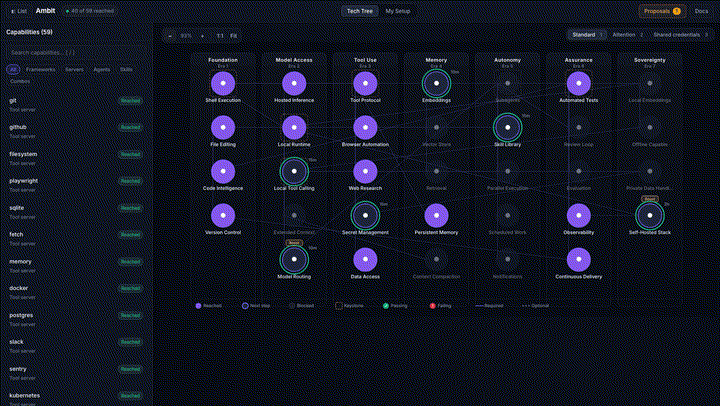Open the playwright capability row

tap(76, 185)
